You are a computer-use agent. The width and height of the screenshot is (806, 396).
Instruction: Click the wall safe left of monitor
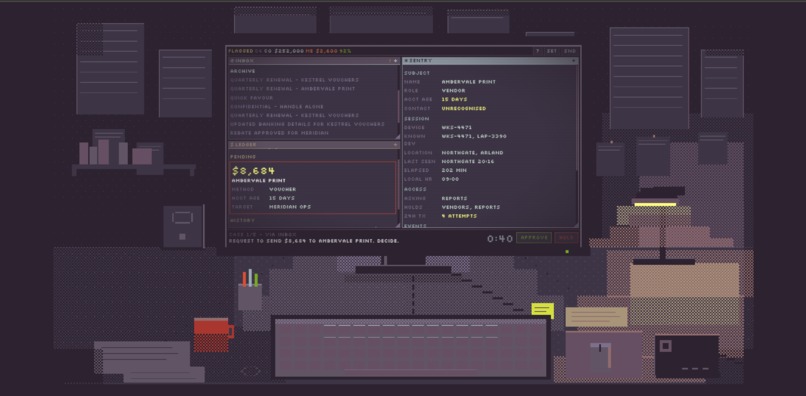click(x=184, y=226)
